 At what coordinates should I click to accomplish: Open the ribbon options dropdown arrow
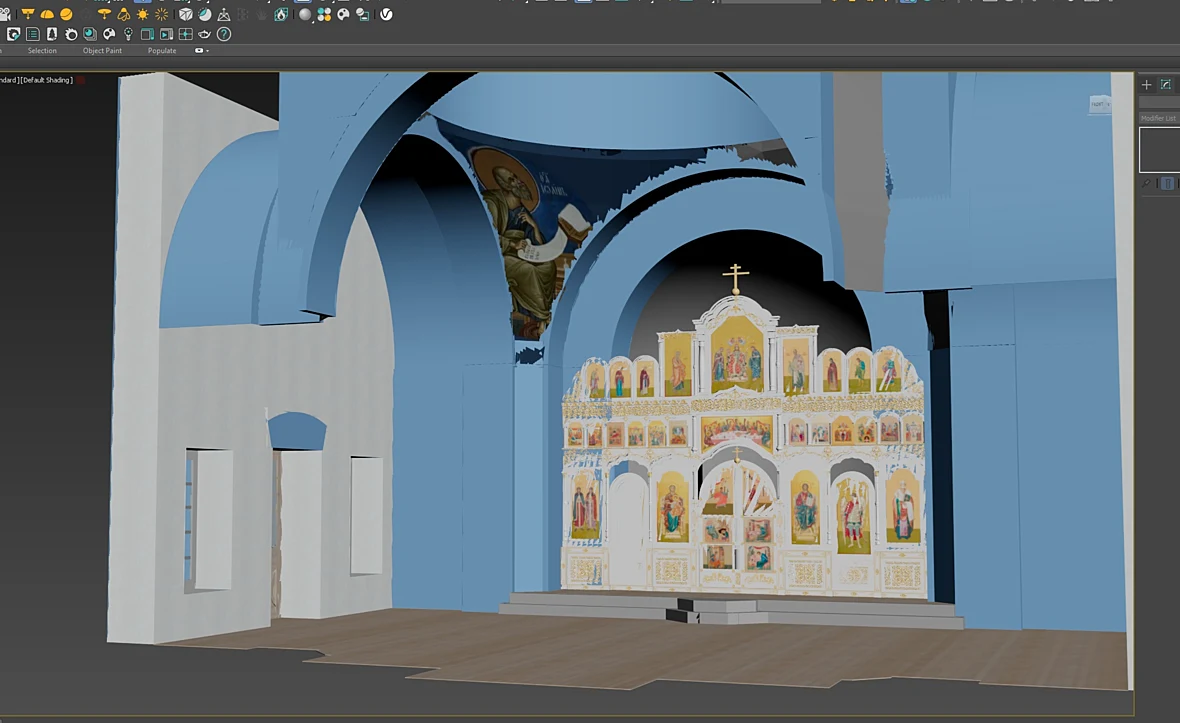tap(208, 51)
